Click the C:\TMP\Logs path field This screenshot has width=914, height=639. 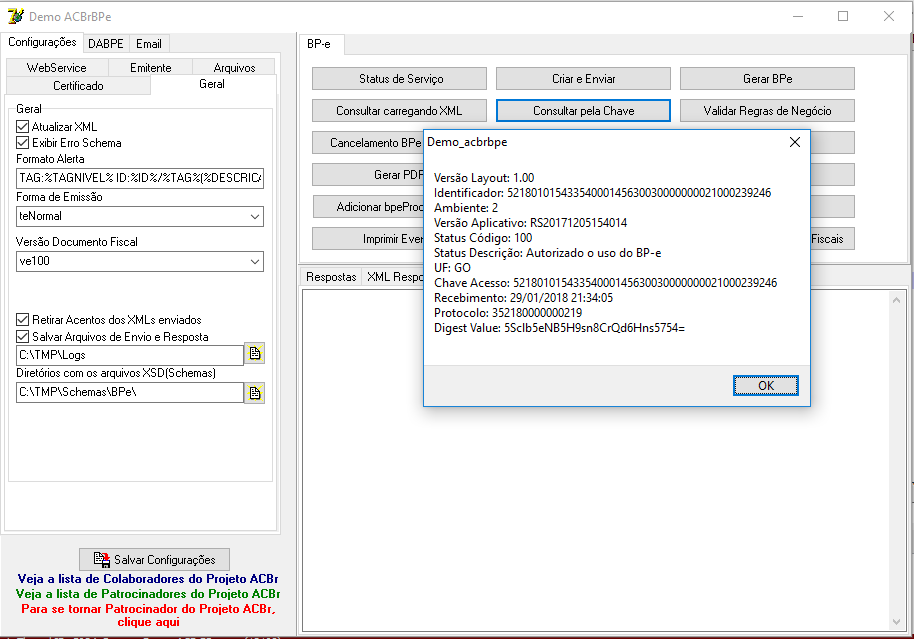[130, 354]
